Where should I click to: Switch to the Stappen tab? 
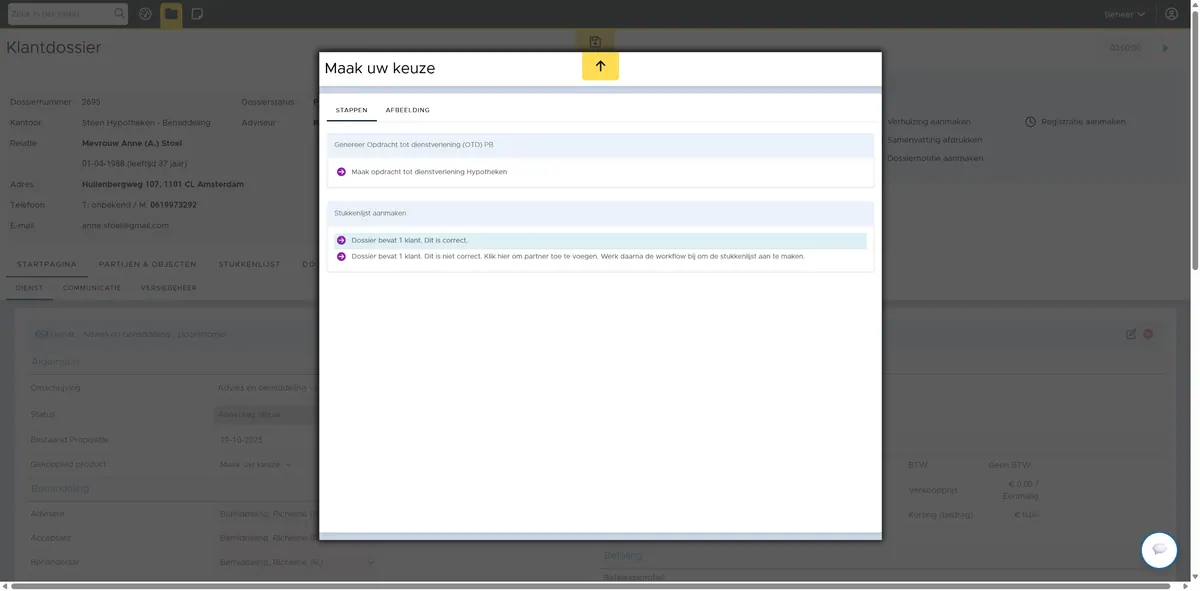click(x=351, y=110)
